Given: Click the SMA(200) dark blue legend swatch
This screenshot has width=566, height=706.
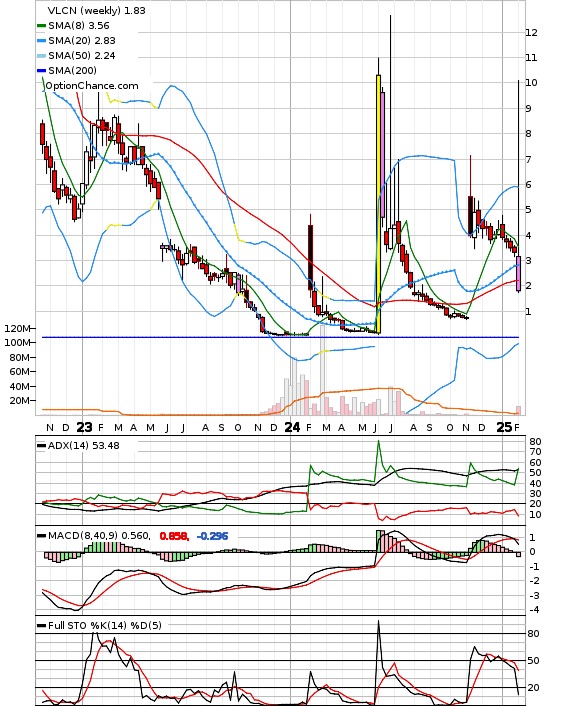Looking at the screenshot, I should click(x=41, y=71).
